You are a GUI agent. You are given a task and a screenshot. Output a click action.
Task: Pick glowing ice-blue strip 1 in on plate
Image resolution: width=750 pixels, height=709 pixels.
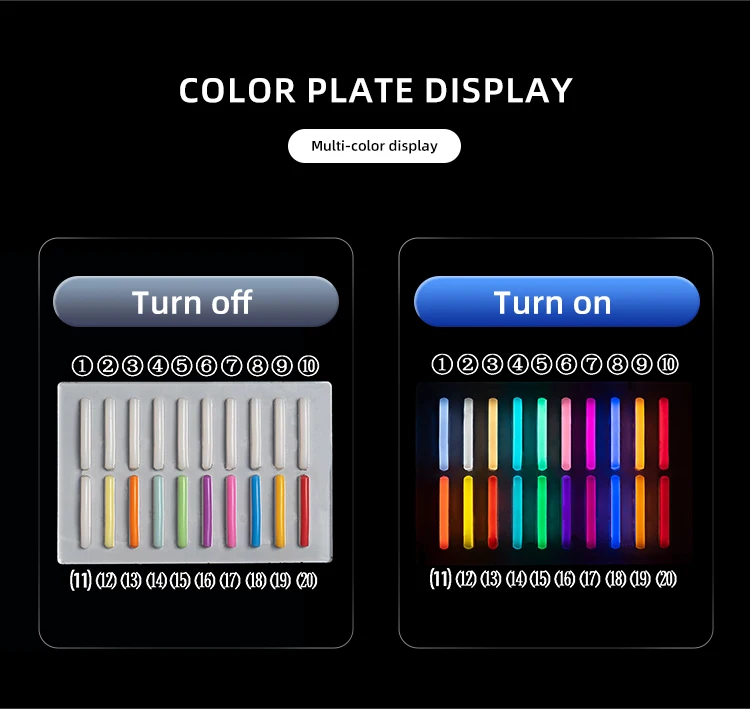(x=444, y=434)
